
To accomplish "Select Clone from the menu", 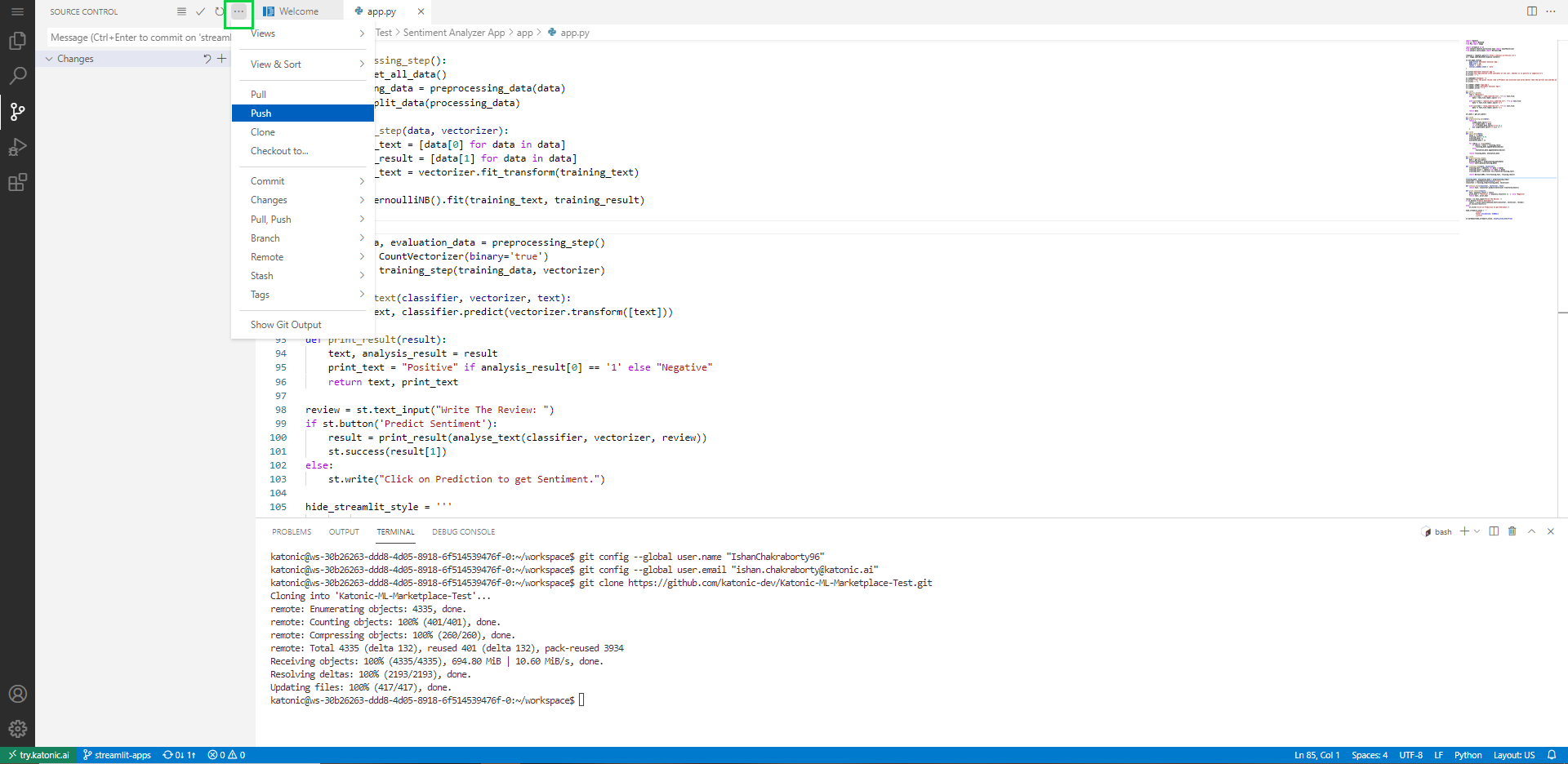I will (303, 132).
